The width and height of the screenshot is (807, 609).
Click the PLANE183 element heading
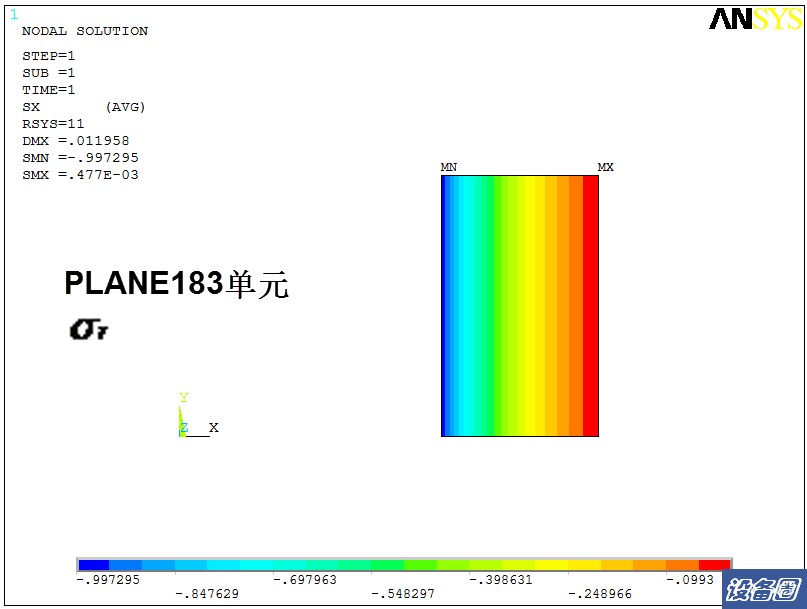point(176,284)
